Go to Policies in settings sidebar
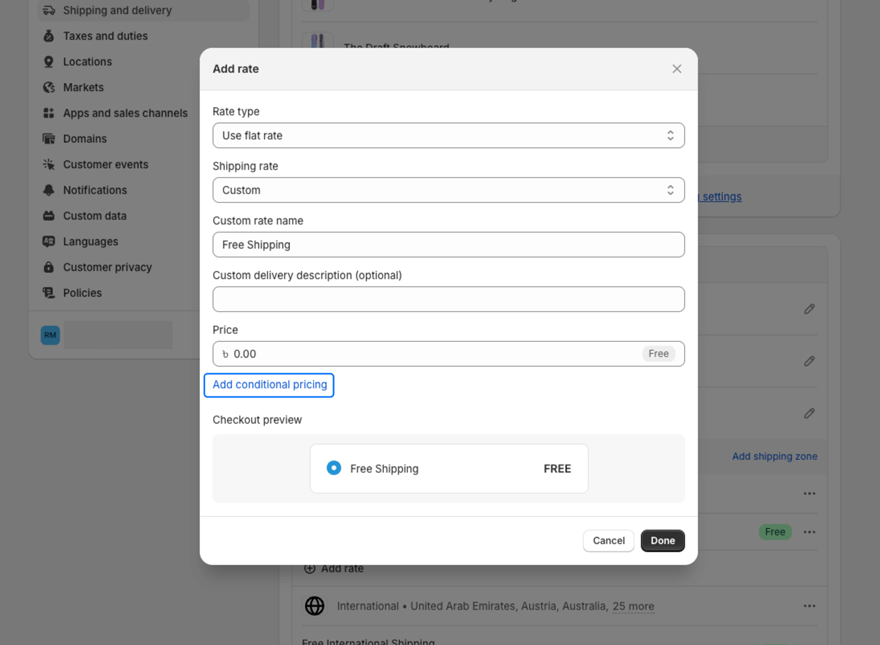Image resolution: width=880 pixels, height=645 pixels. (x=82, y=293)
